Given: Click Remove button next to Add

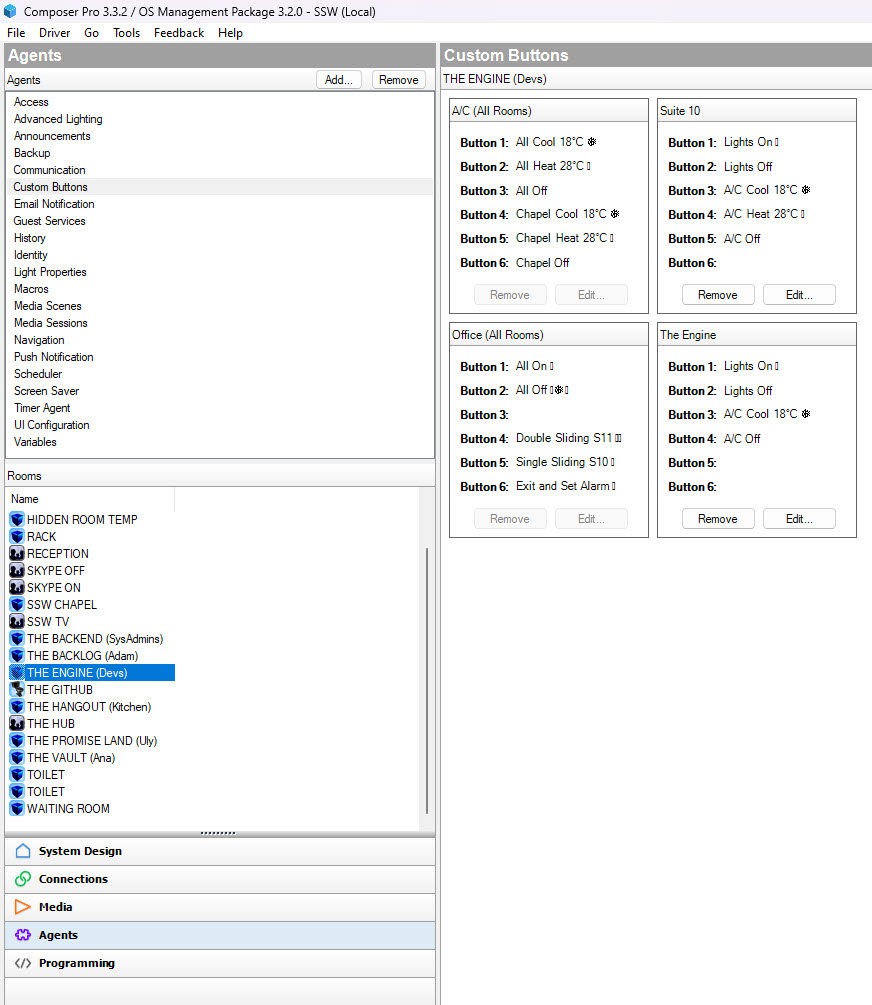Looking at the screenshot, I should click(x=399, y=80).
